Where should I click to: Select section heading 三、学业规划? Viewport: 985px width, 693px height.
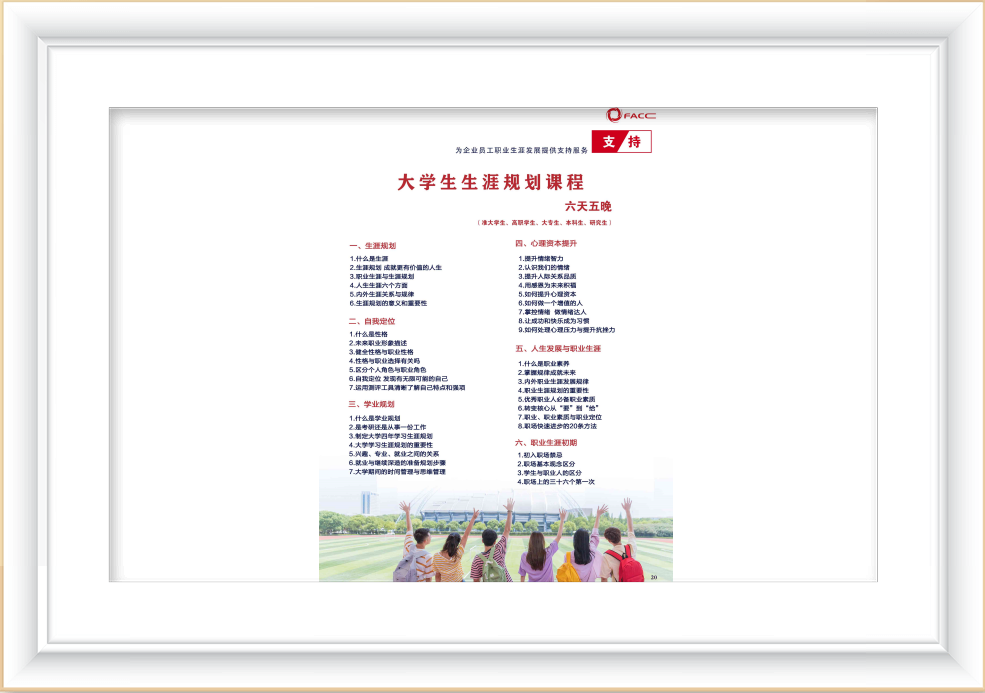point(372,404)
